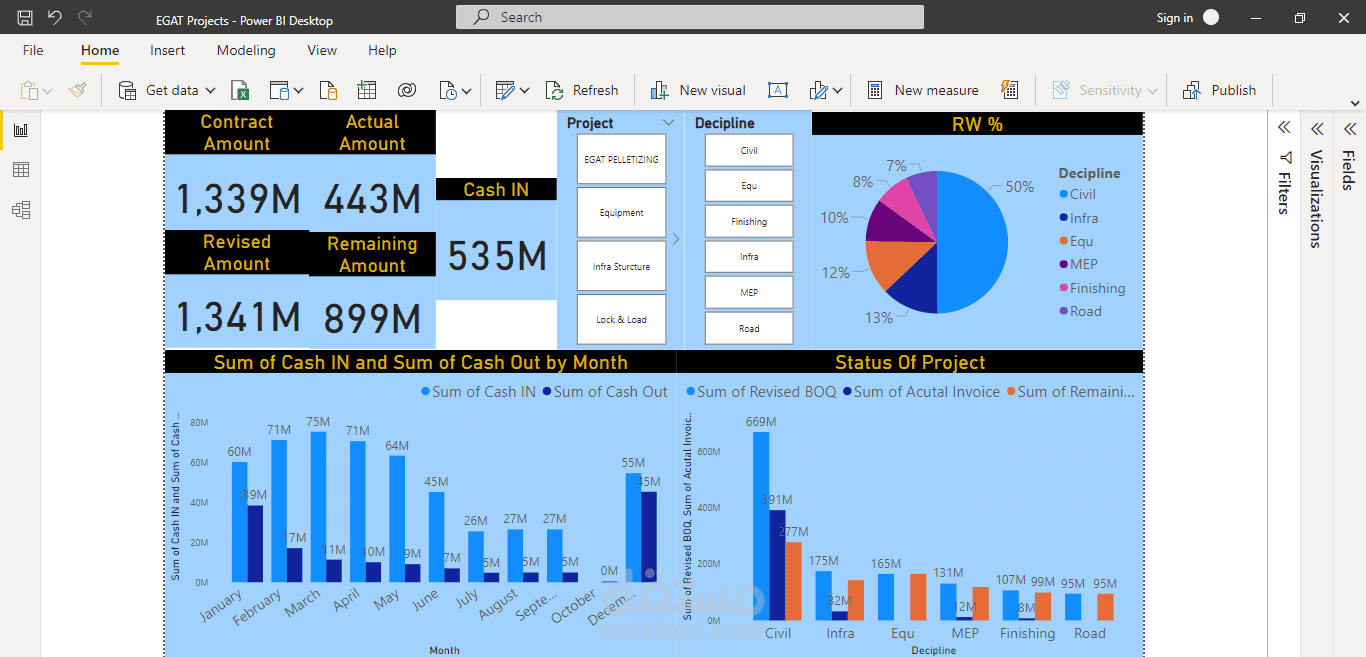Image resolution: width=1366 pixels, height=657 pixels.
Task: Open the Dataverse swirl icon
Action: point(406,90)
